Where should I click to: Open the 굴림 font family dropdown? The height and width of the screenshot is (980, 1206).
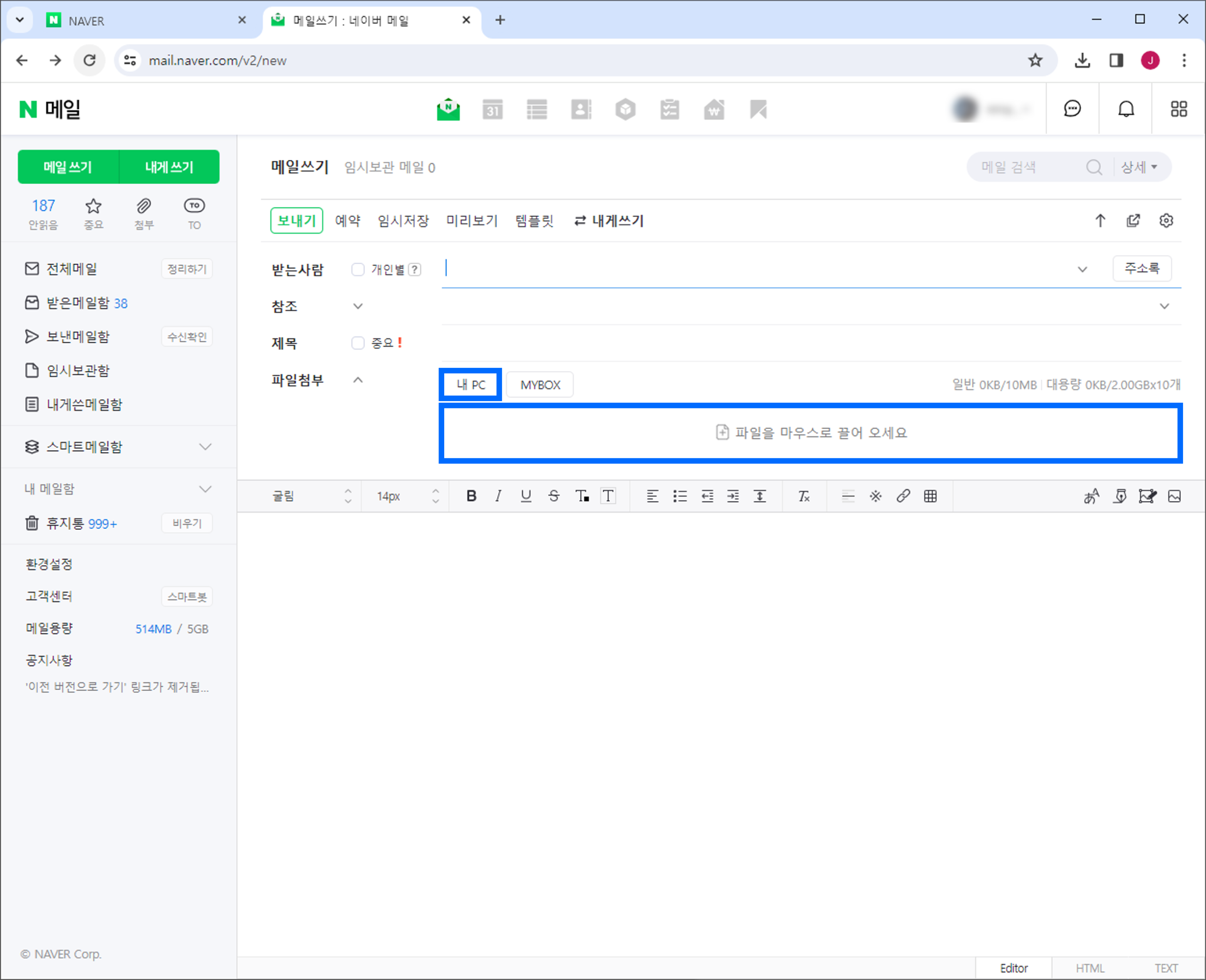[x=311, y=496]
